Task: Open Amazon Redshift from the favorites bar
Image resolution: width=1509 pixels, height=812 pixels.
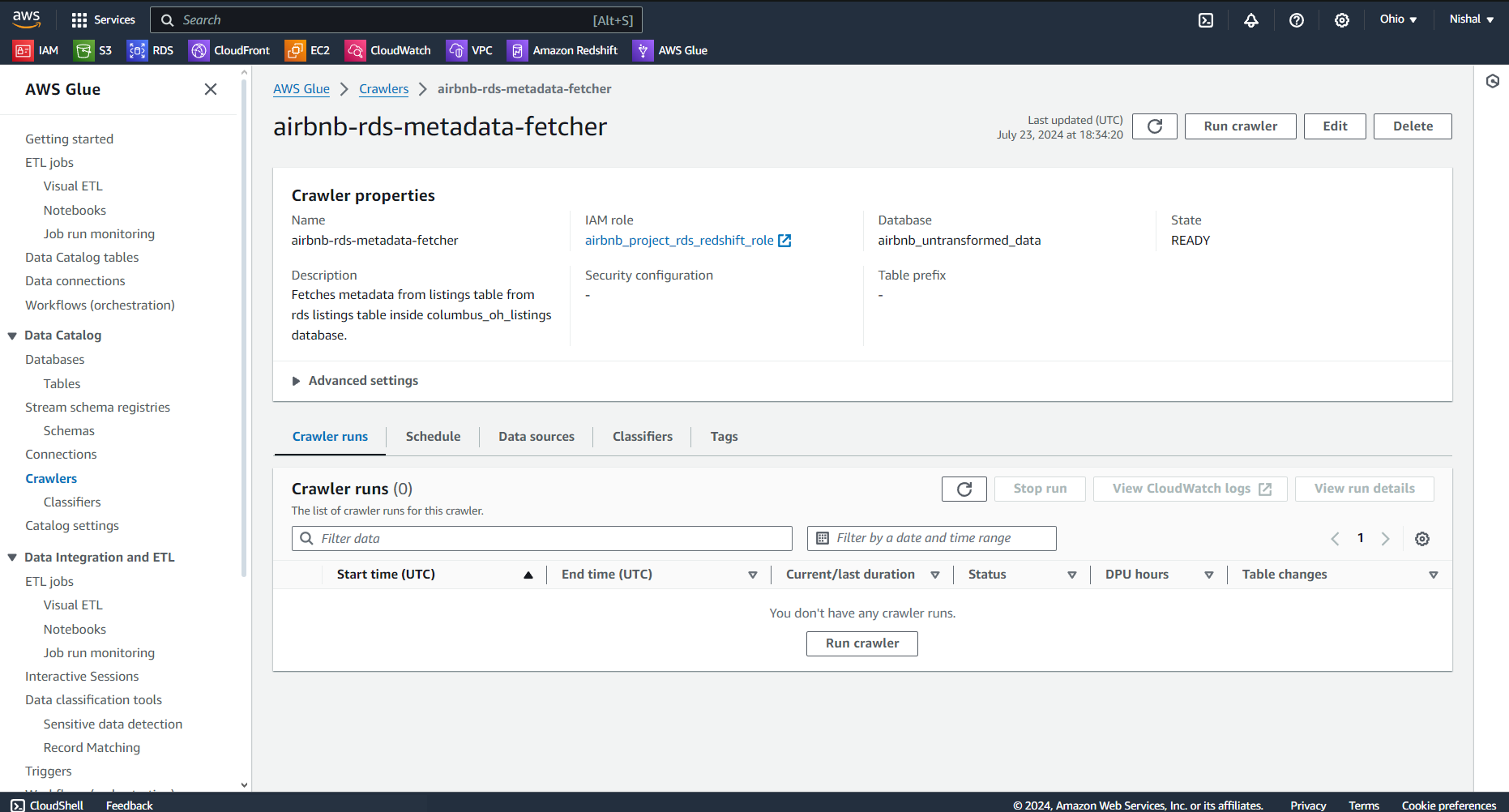Action: pyautogui.click(x=562, y=50)
